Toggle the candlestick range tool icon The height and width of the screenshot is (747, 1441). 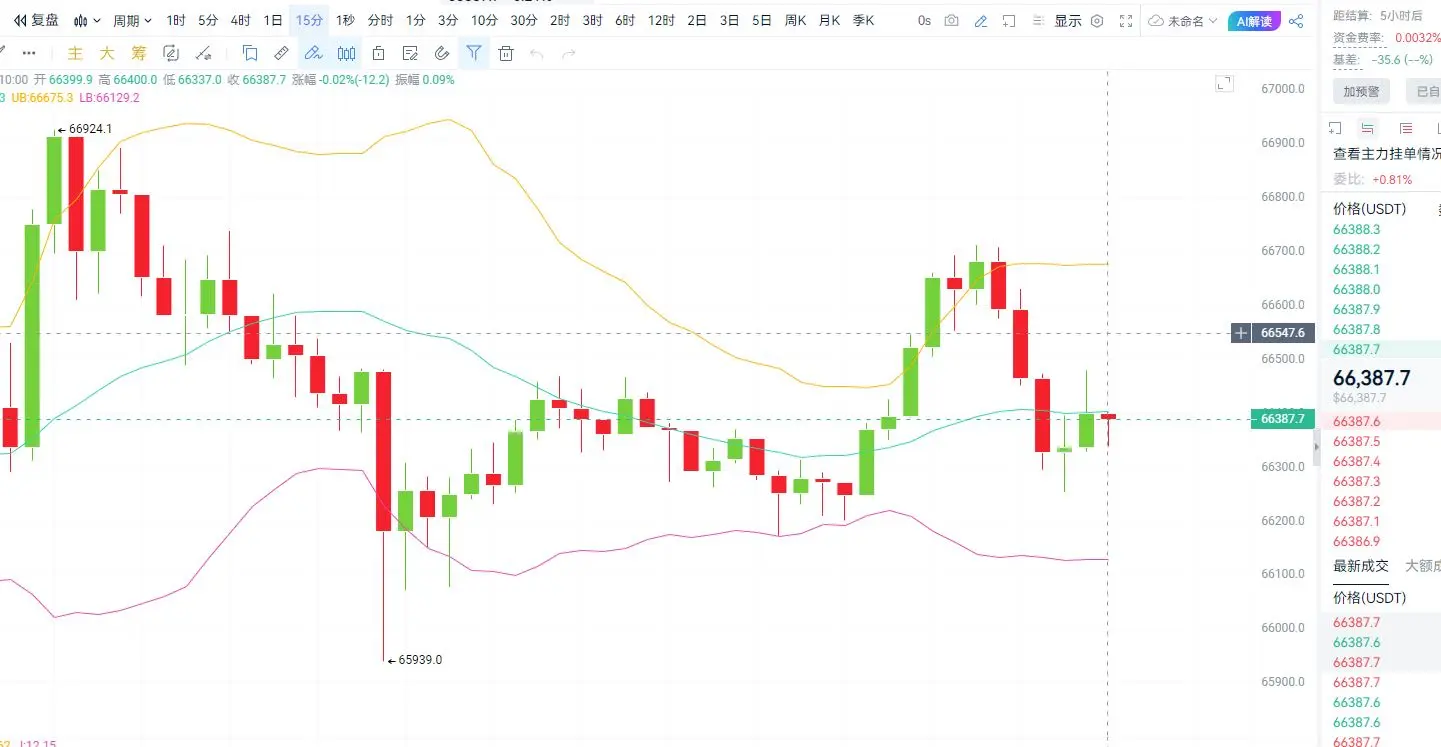(x=346, y=53)
